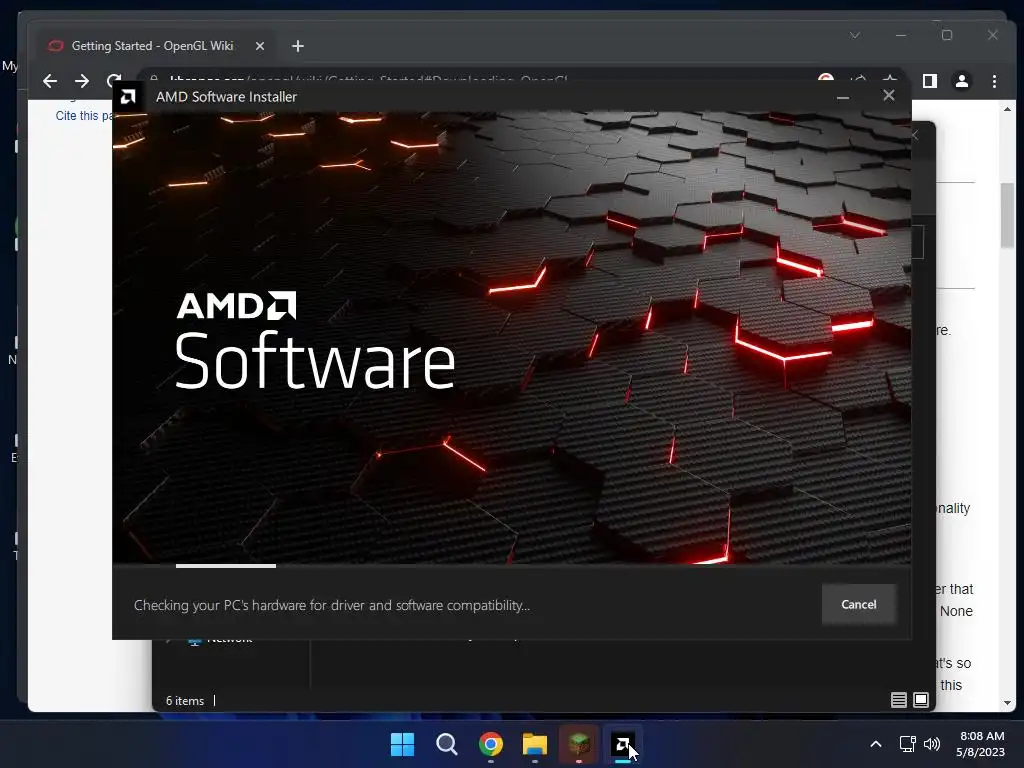1024x768 pixels.
Task: Switch File Explorer to details view
Action: pos(899,700)
